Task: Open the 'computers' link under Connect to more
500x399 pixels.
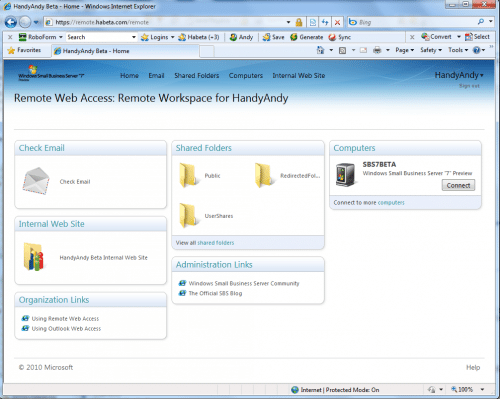Action: [x=391, y=203]
